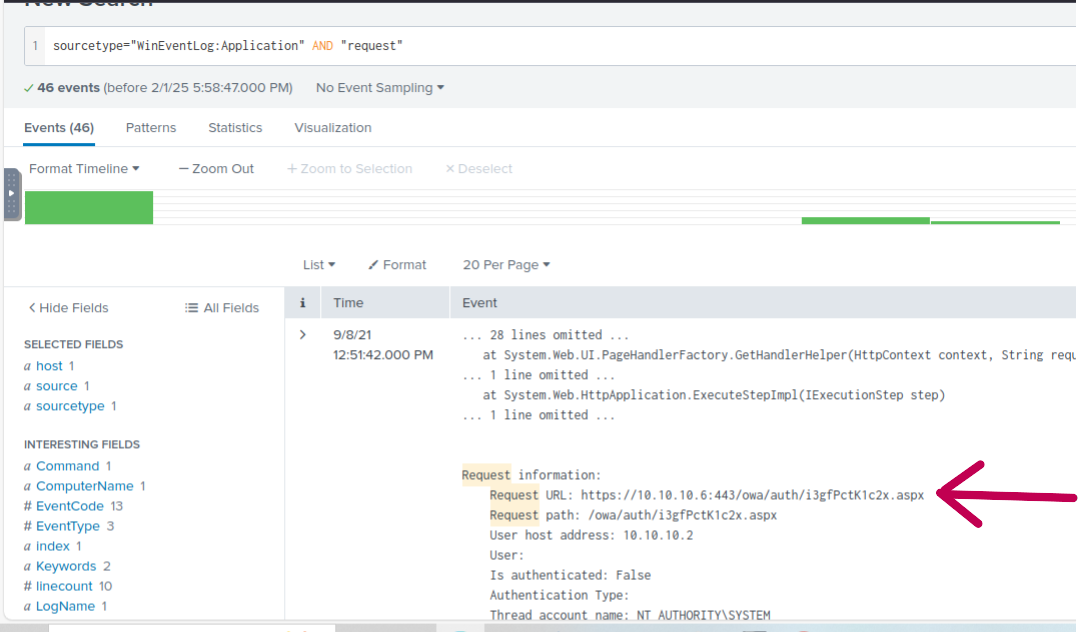
Task: Click the Request path /owa/auth/i3gfPctK1c2x.aspx text
Action: point(682,515)
